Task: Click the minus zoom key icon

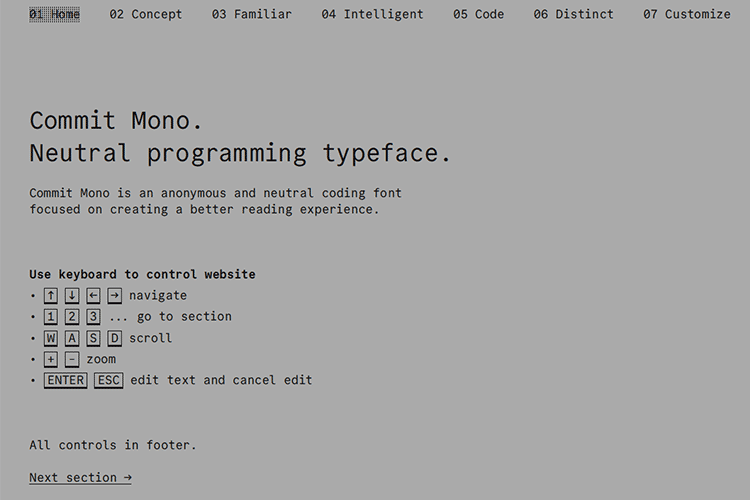Action: pos(72,360)
